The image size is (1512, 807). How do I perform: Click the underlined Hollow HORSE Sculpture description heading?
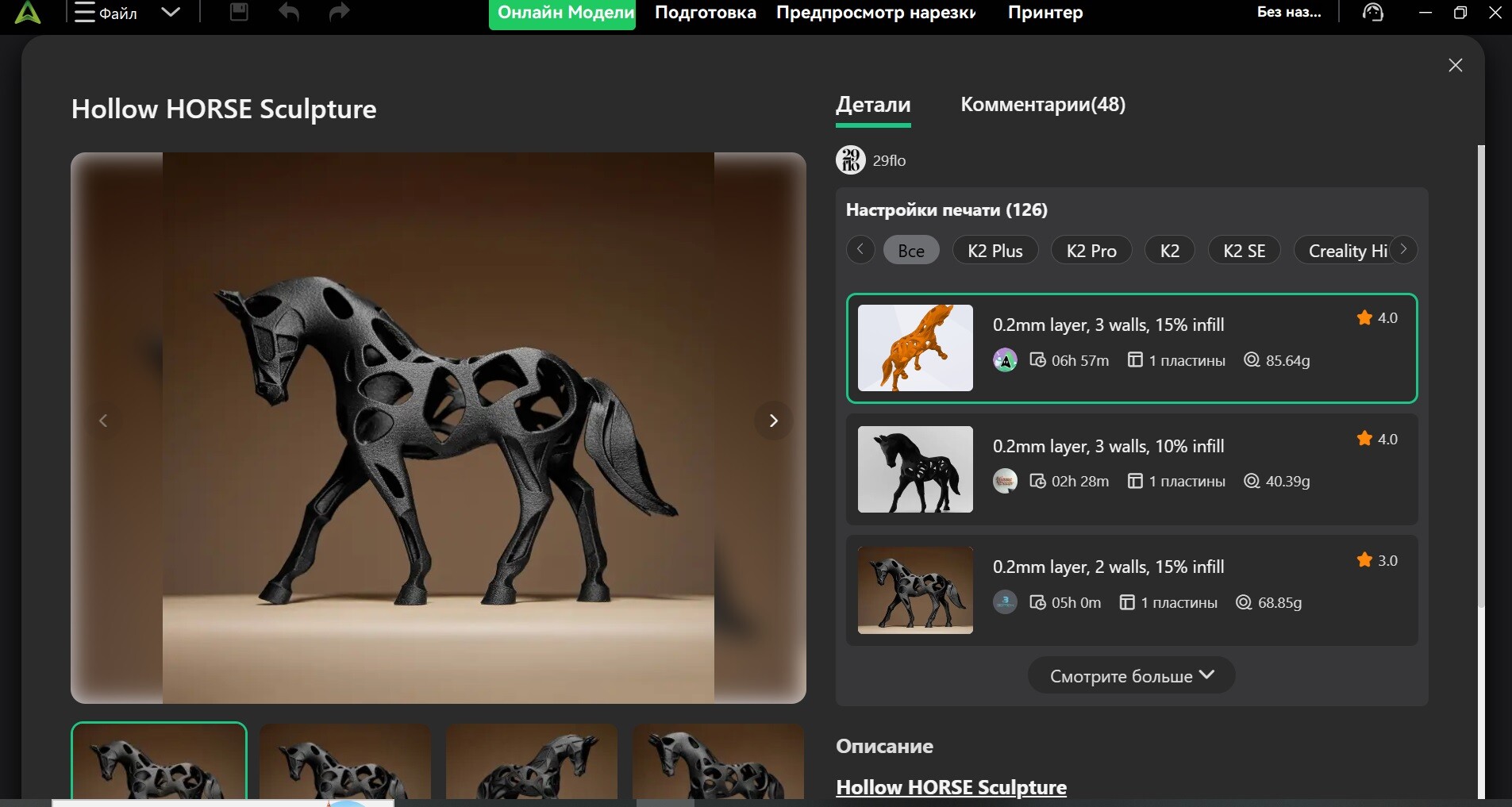tap(951, 787)
